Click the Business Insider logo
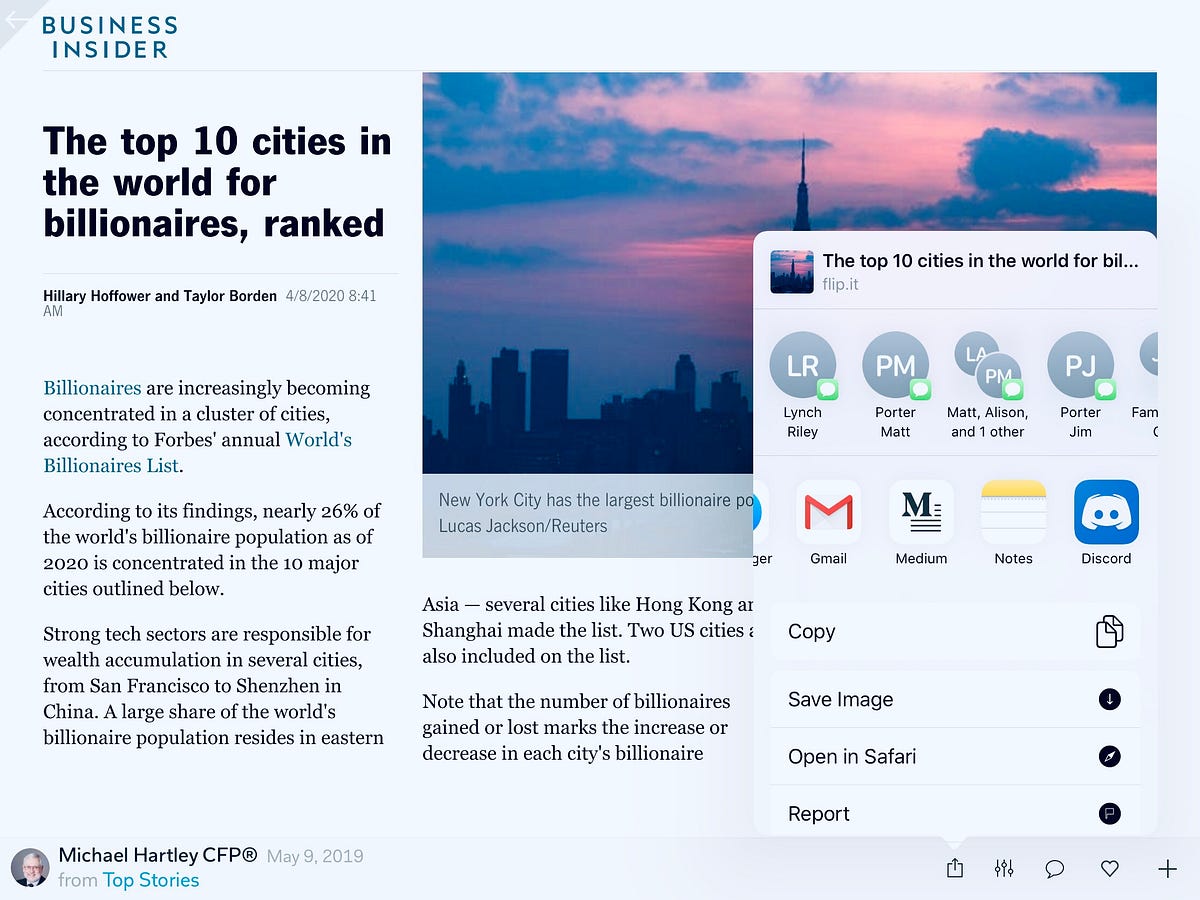 (x=110, y=35)
